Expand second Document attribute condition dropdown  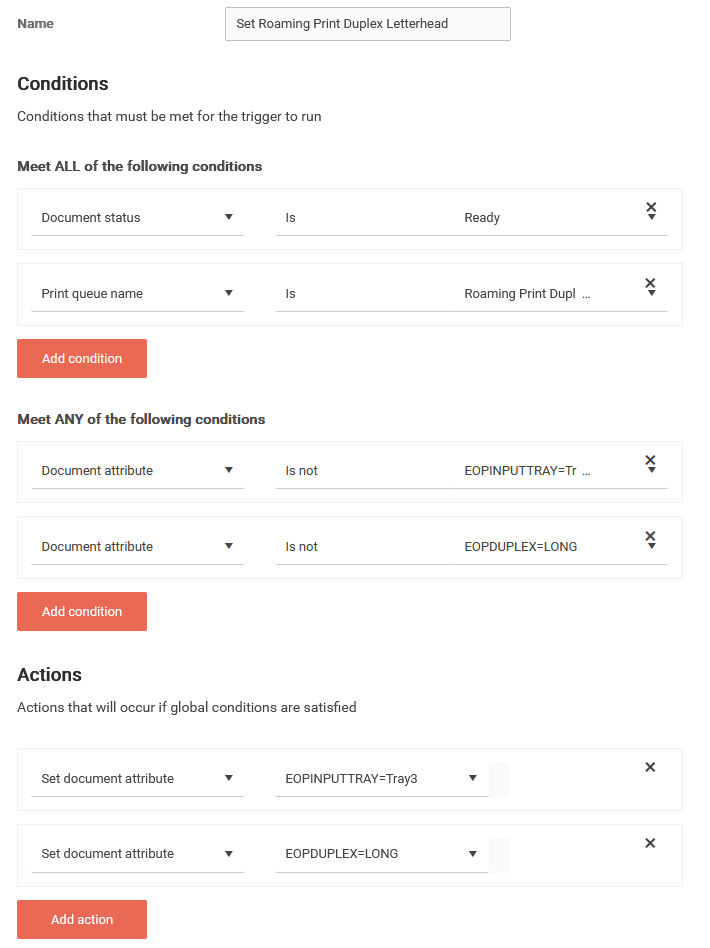[x=137, y=547]
